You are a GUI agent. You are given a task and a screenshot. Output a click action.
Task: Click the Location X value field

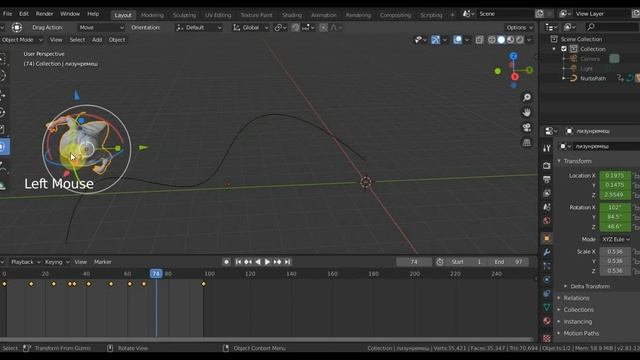click(x=615, y=176)
